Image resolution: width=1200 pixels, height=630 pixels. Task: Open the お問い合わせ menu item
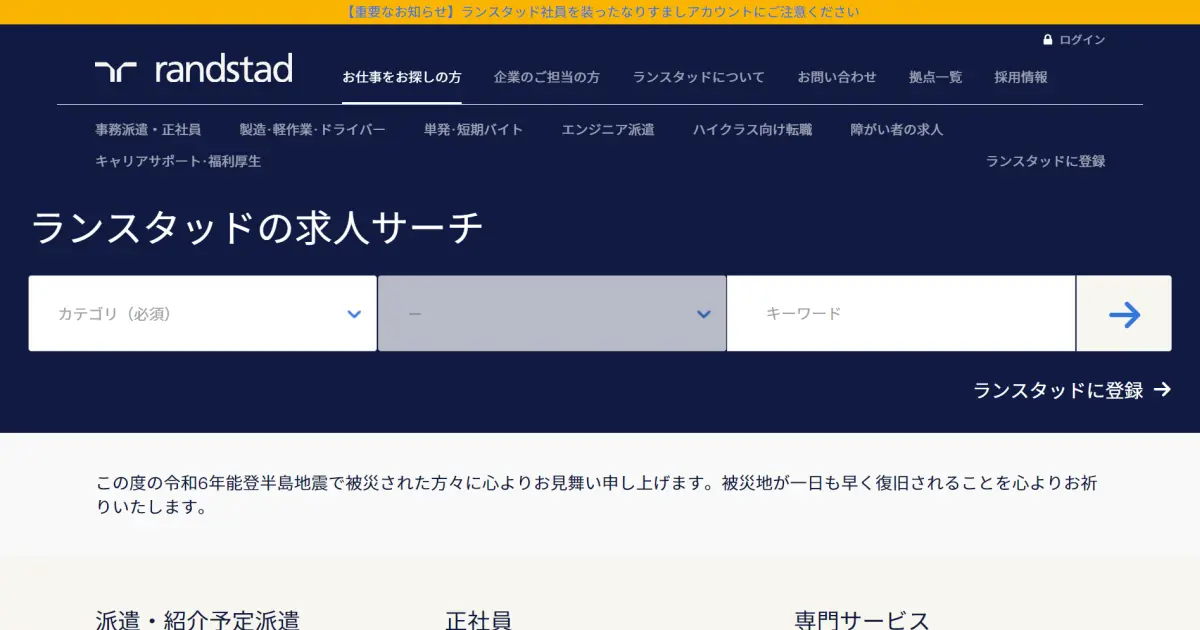(x=836, y=77)
